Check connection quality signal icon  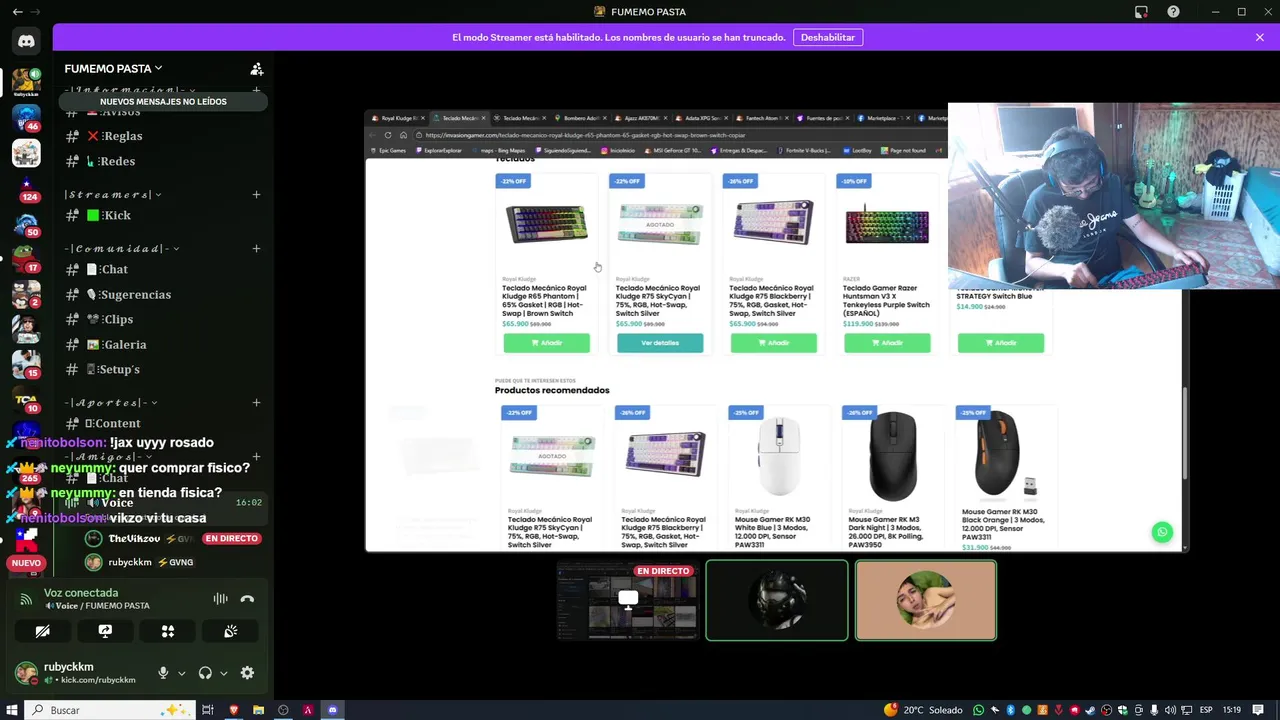point(26,599)
